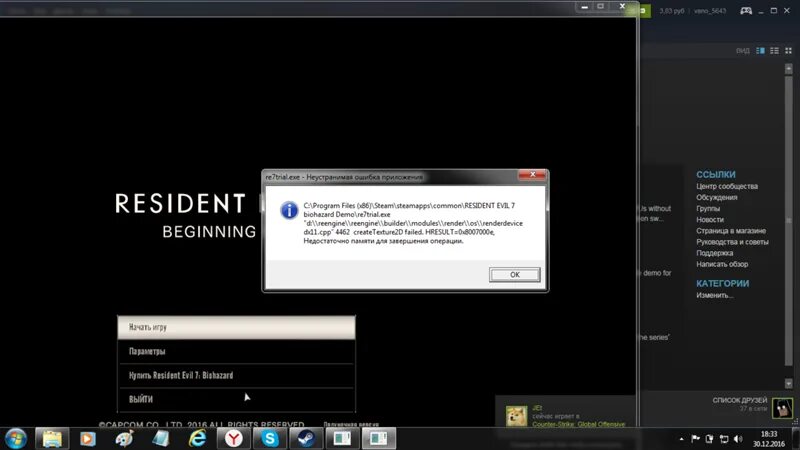Click the blue information icon in error dialog

pos(289,210)
